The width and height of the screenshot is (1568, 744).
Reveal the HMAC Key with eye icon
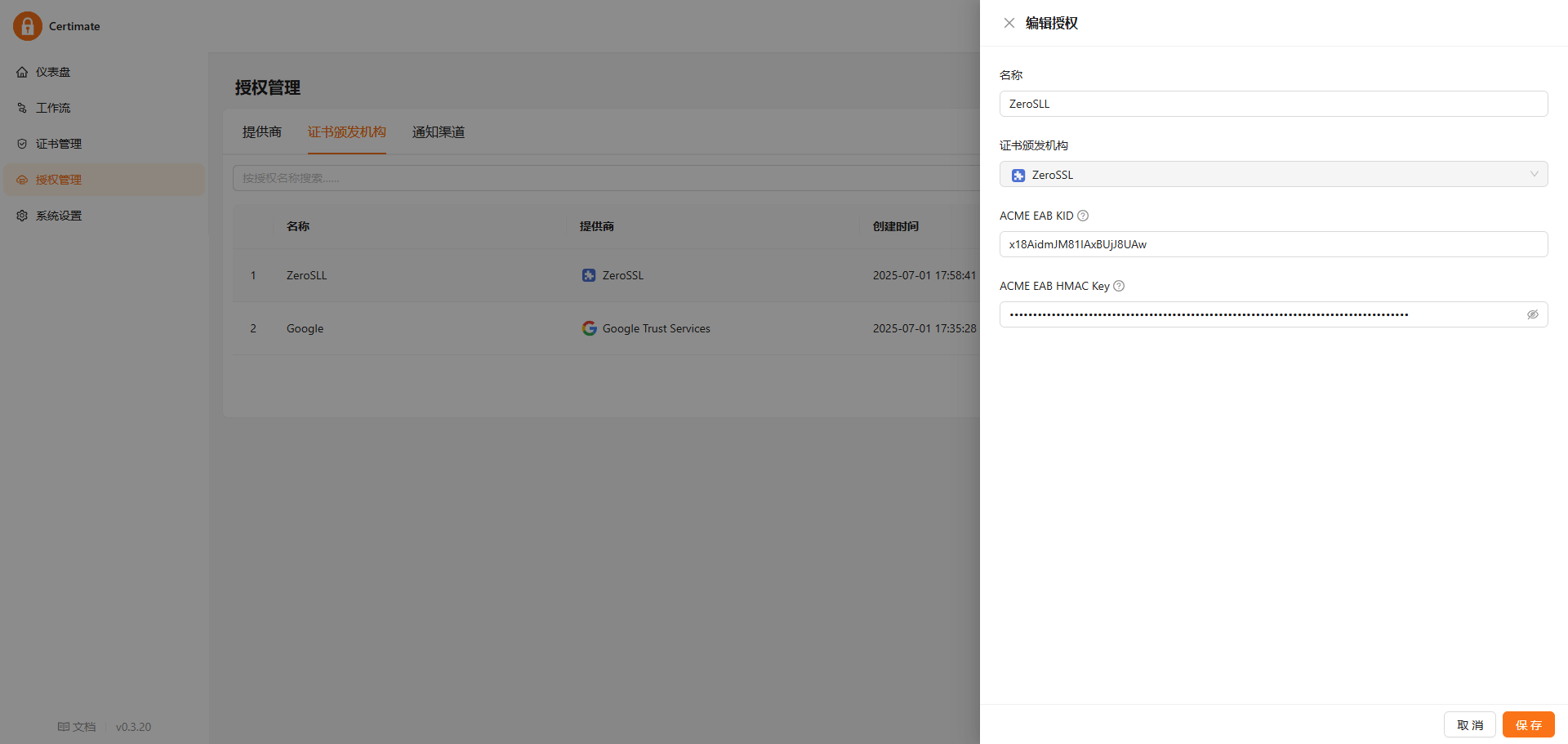(x=1533, y=314)
